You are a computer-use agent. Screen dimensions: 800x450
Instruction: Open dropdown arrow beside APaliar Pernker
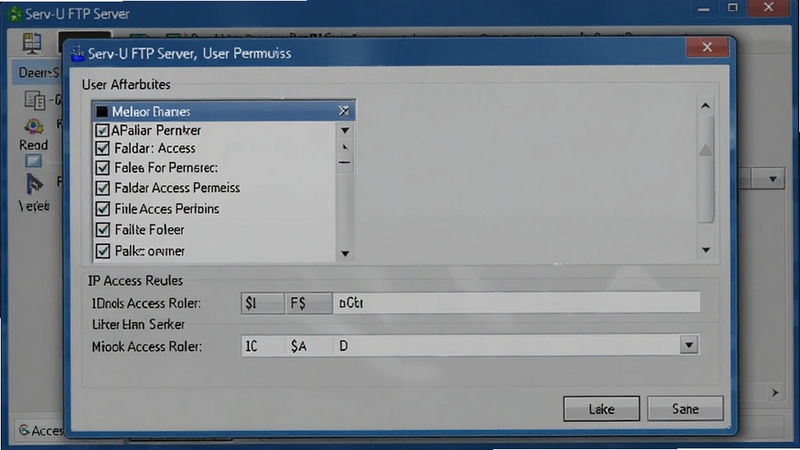point(345,131)
